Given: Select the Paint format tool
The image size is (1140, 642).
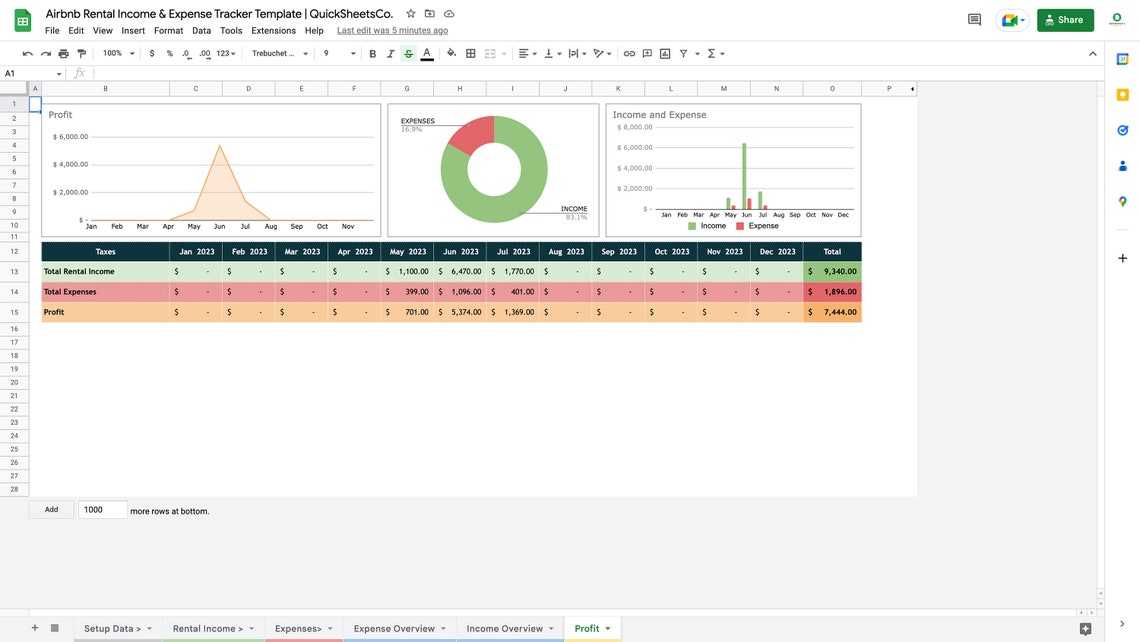Looking at the screenshot, I should coord(81,52).
